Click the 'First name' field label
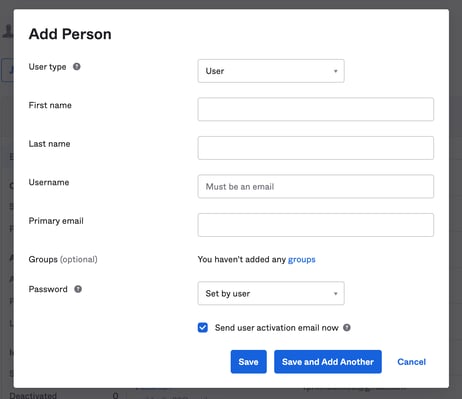The height and width of the screenshot is (399, 462). [x=50, y=105]
